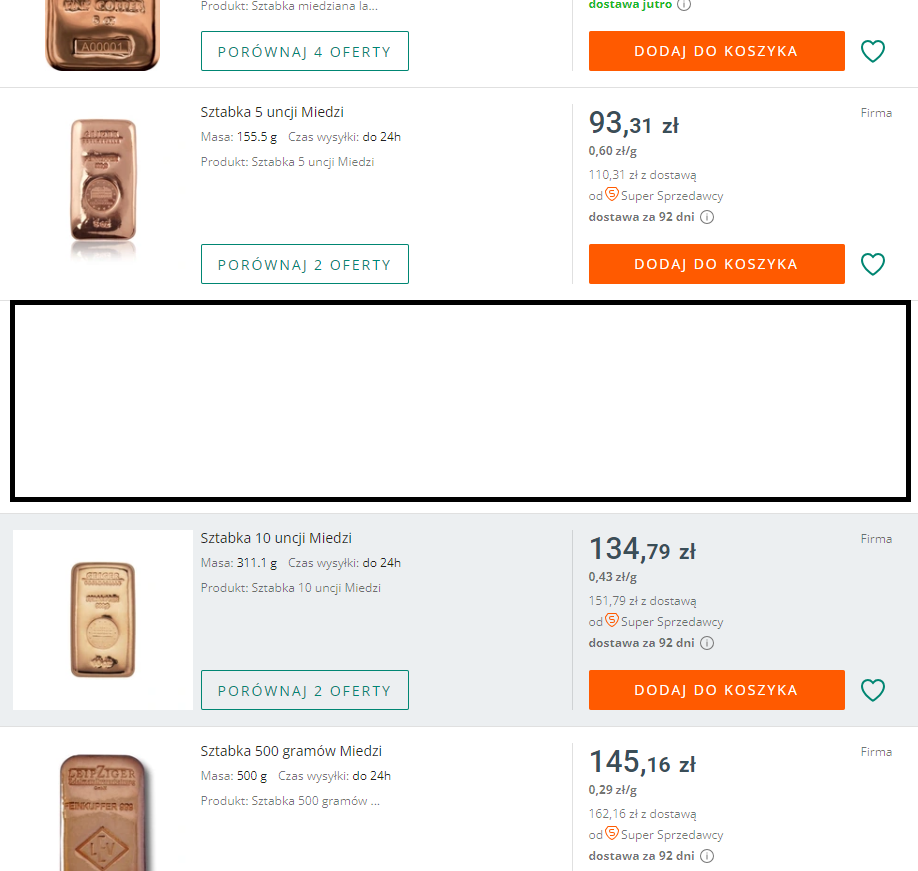Add Sztabka 5 uncji Miedzi to favorites (heart)
The height and width of the screenshot is (871, 918).
click(873, 264)
